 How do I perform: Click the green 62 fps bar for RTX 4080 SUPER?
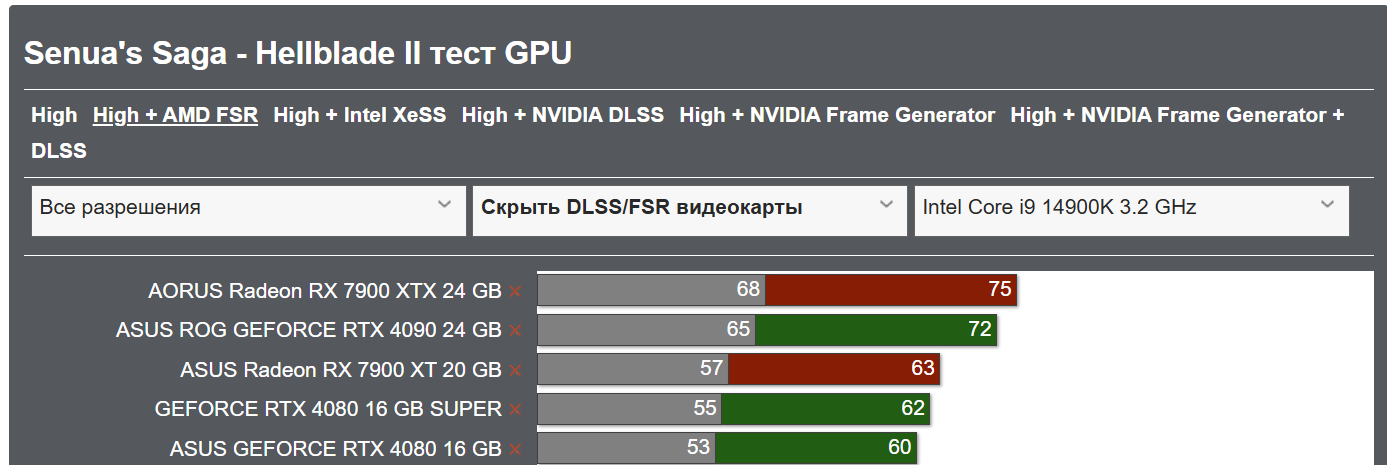tap(825, 408)
